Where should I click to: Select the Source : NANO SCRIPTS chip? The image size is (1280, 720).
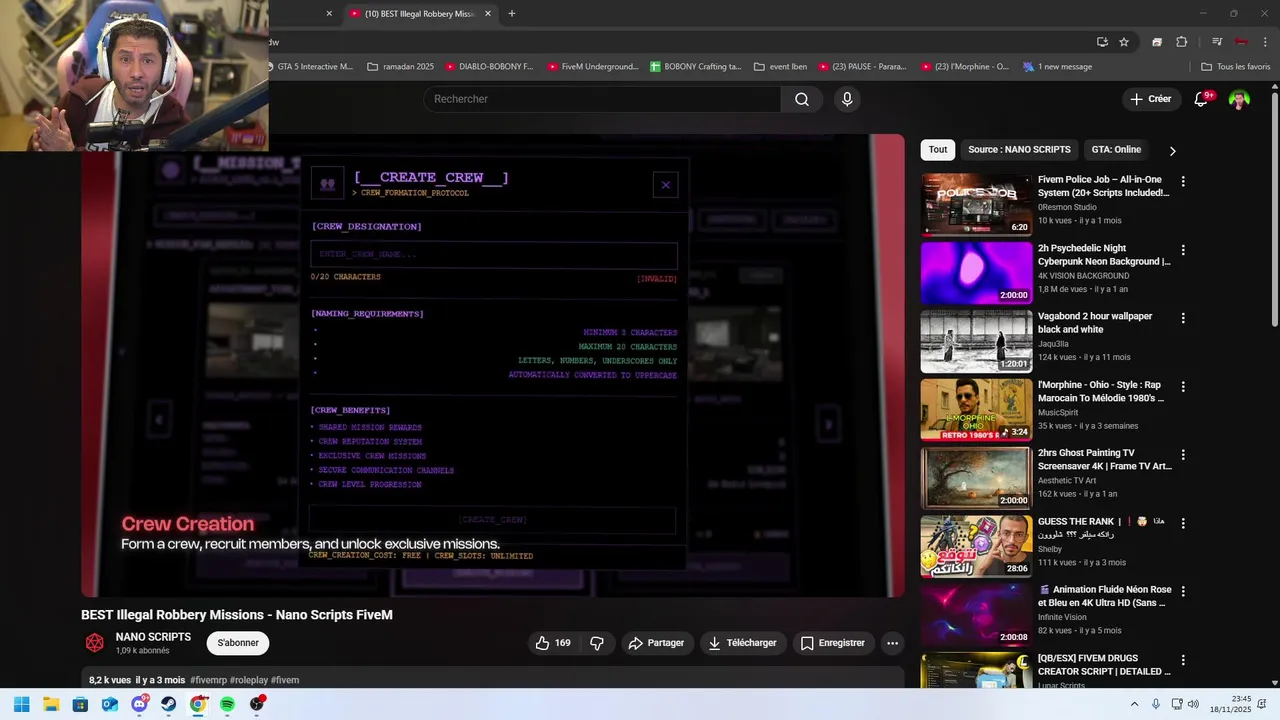click(1019, 150)
